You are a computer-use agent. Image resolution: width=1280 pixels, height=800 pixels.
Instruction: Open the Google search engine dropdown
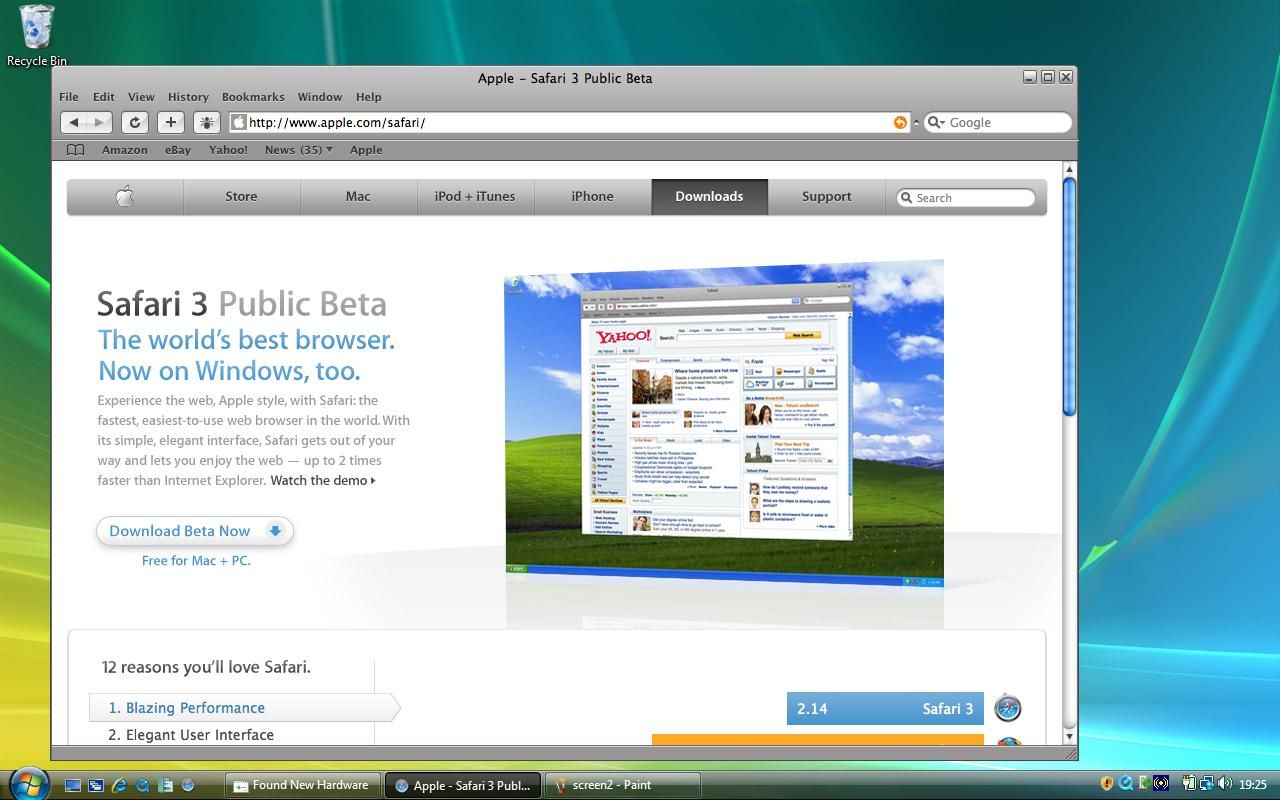pyautogui.click(x=936, y=122)
